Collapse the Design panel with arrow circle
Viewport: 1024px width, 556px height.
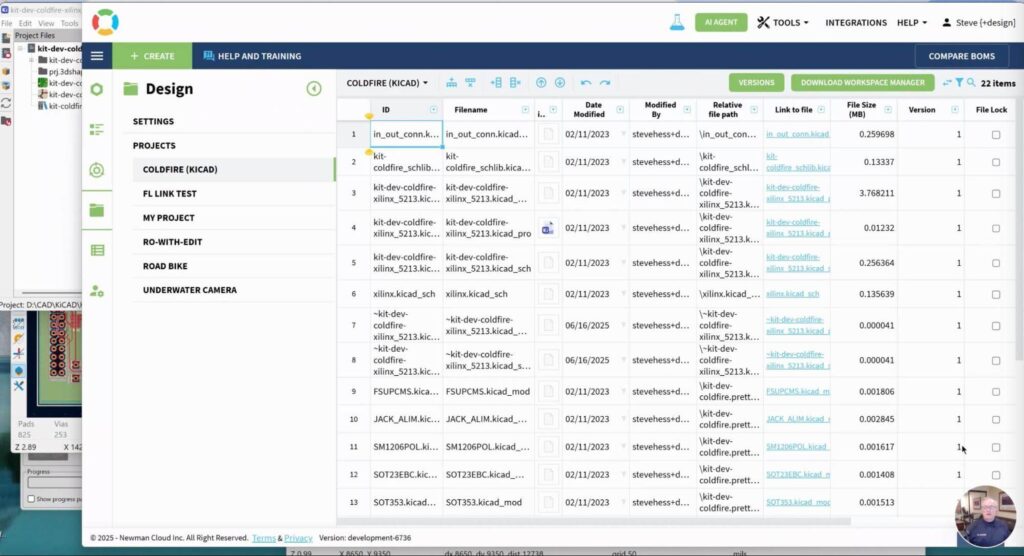tap(314, 89)
